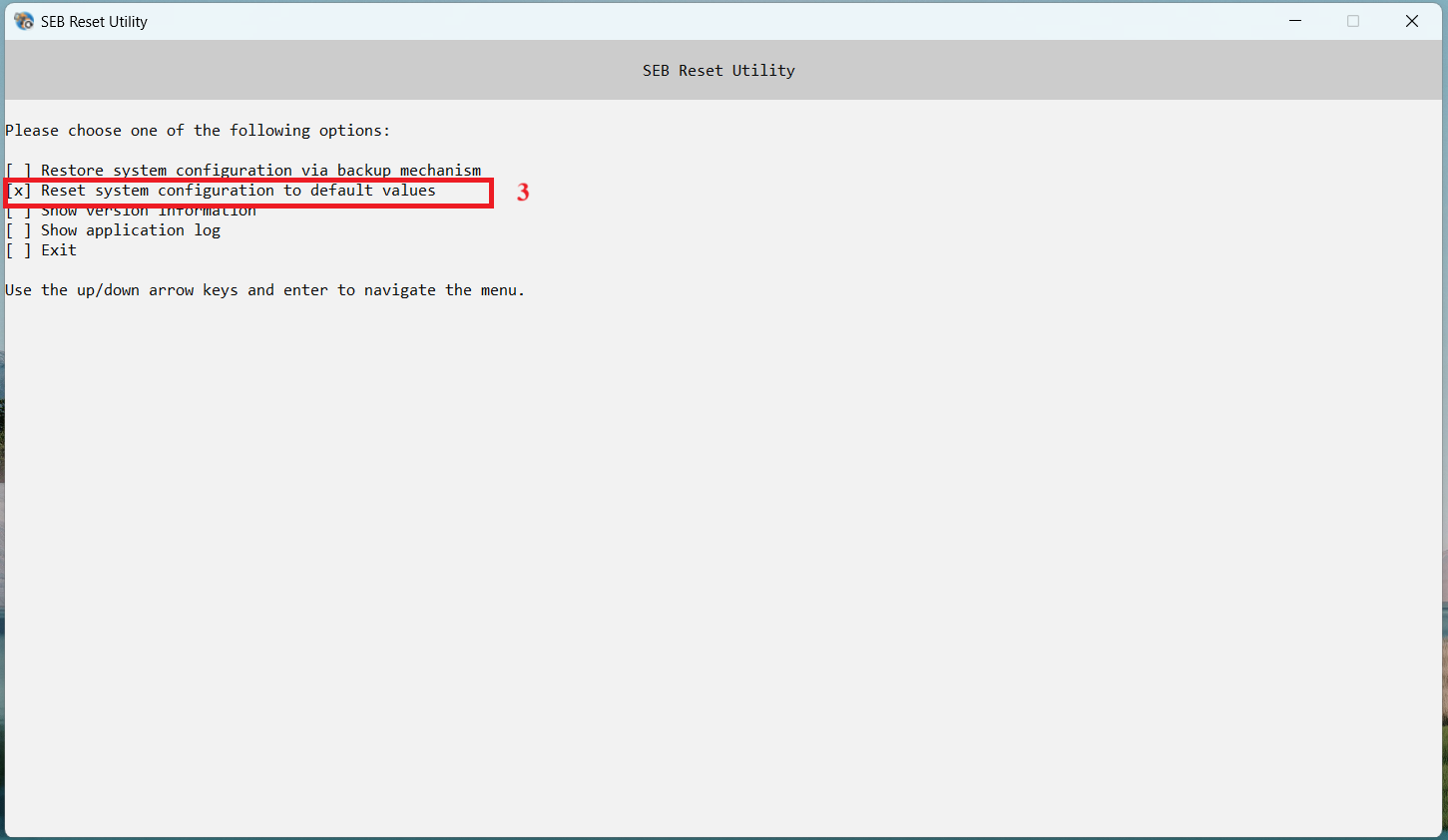This screenshot has width=1448, height=840.
Task: Select 'Restore system configuration via backup mechanism' option
Action: [260, 171]
